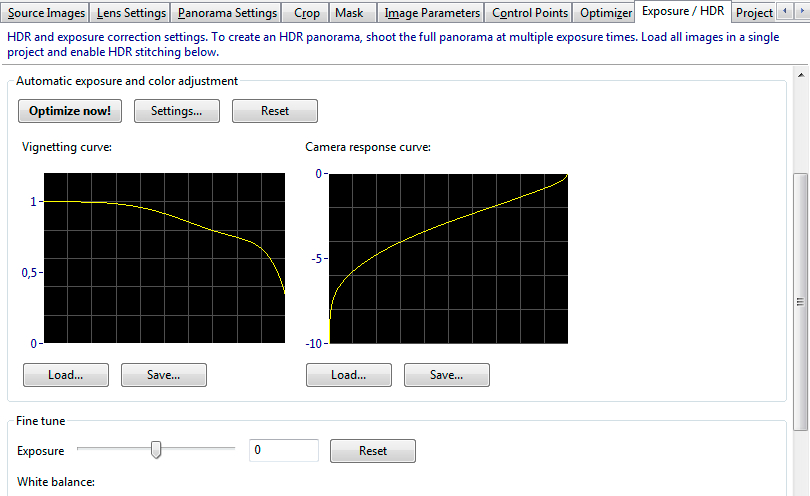The height and width of the screenshot is (496, 810).
Task: Save the vignetting curve
Action: click(164, 375)
